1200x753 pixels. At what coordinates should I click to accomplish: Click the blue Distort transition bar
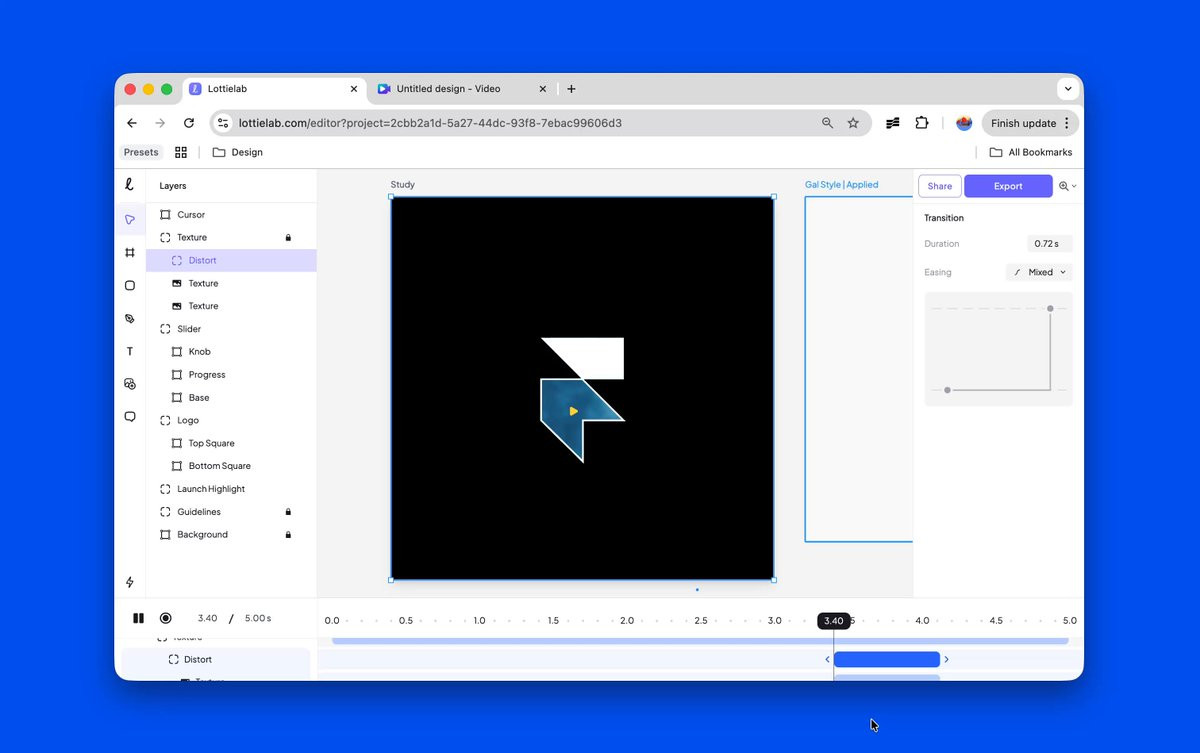coord(887,659)
